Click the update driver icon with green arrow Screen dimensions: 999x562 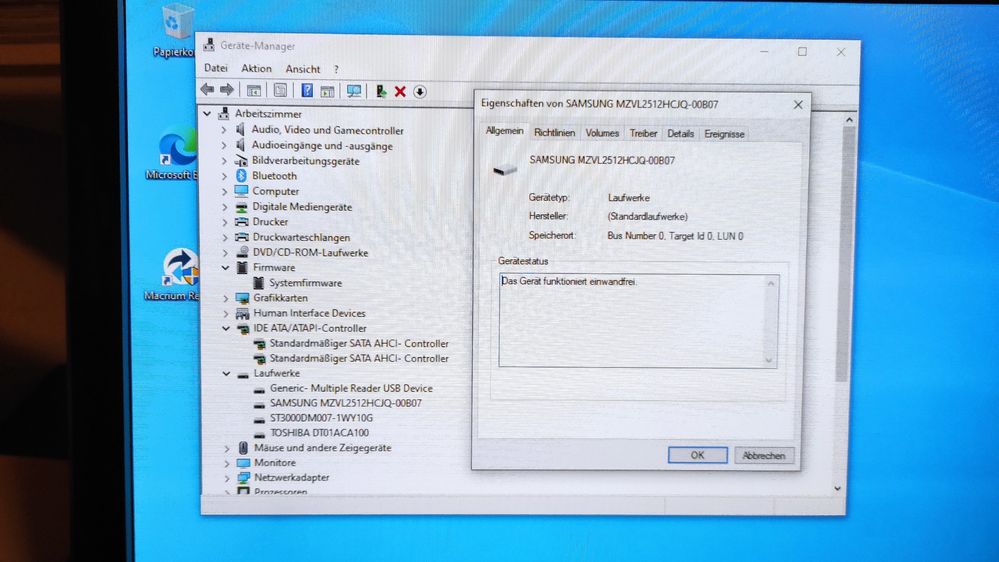coord(381,91)
